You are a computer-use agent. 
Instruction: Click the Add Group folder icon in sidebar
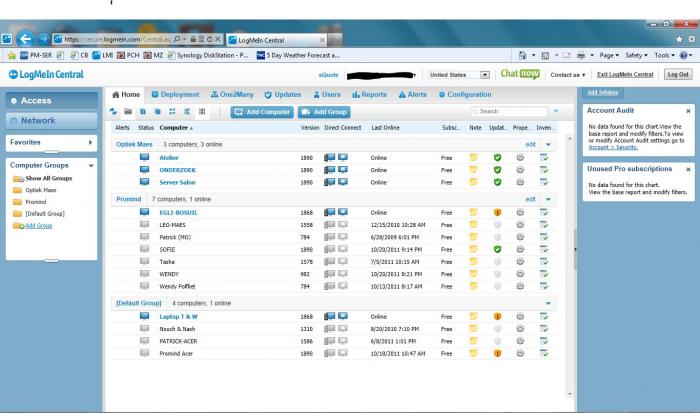point(18,226)
